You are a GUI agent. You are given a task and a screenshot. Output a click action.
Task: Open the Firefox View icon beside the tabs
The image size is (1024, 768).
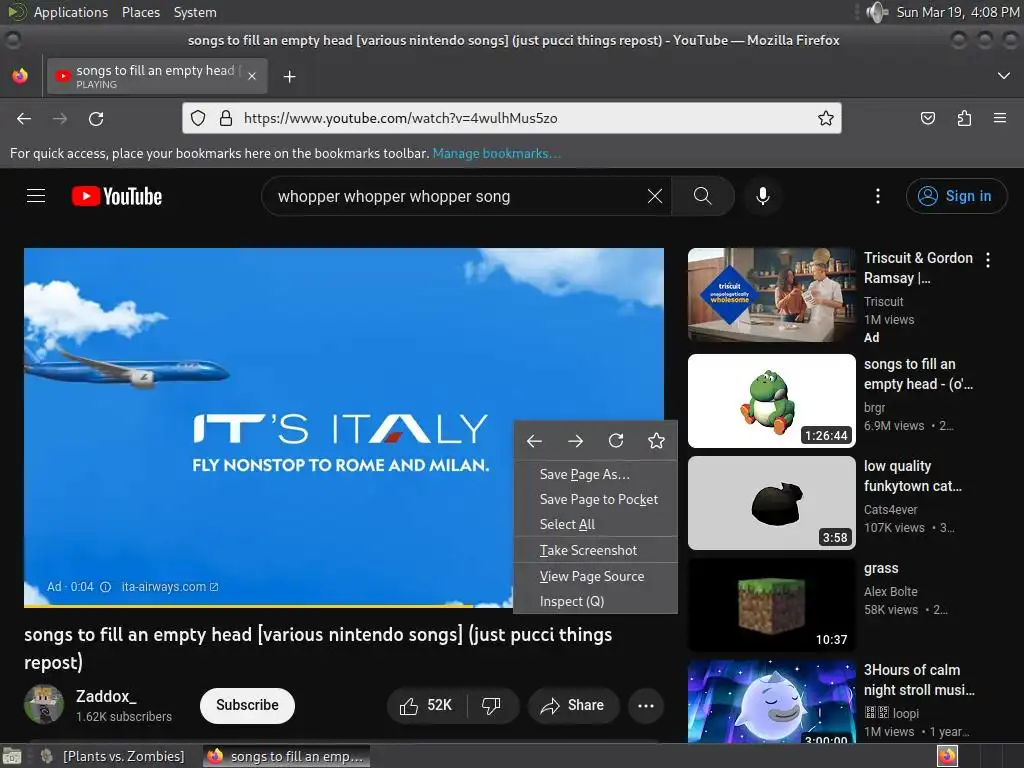pos(20,76)
